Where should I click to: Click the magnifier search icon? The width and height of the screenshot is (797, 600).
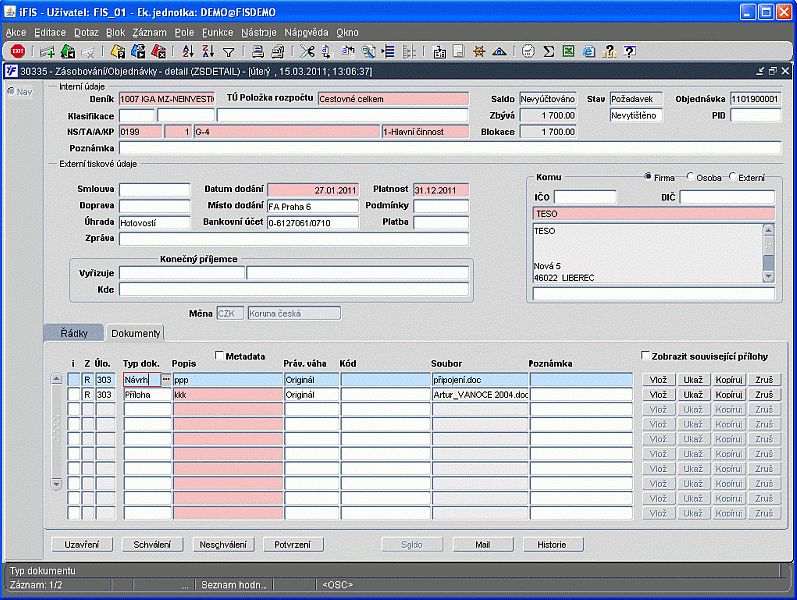click(368, 51)
